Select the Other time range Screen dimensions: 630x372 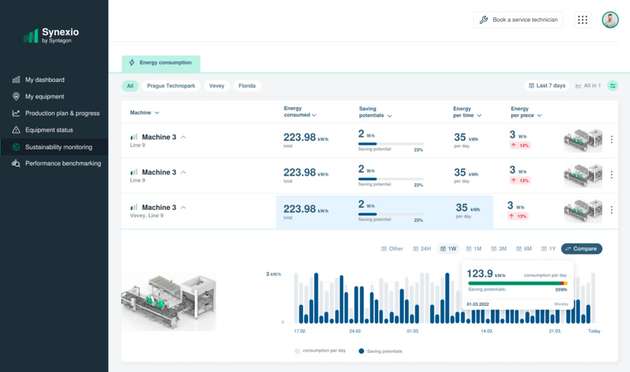click(392, 249)
